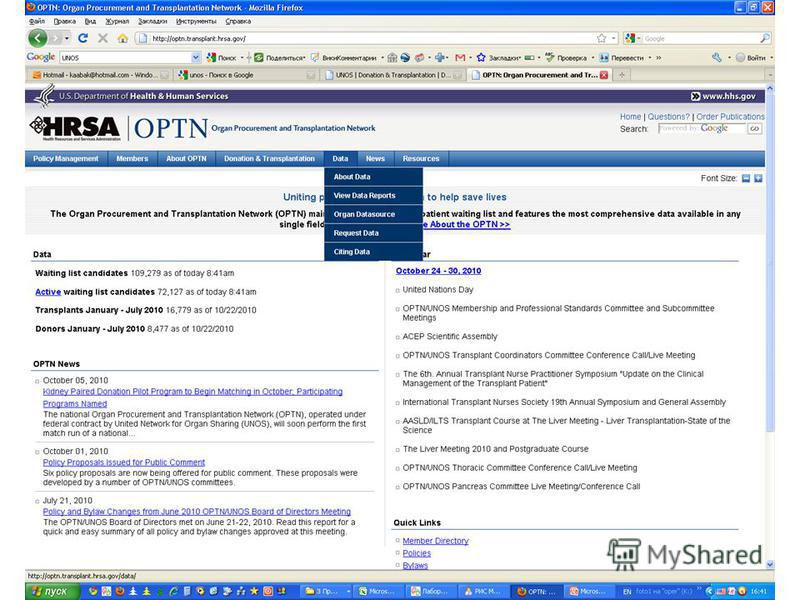Click the Войти sign-in button

tap(751, 58)
